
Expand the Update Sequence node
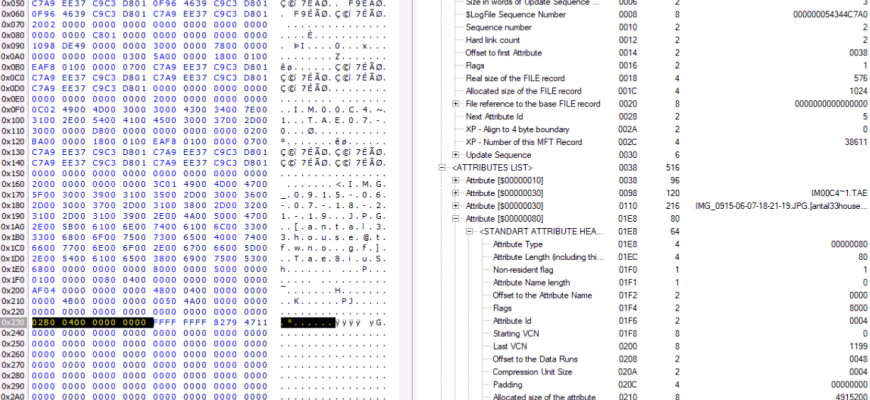click(457, 155)
